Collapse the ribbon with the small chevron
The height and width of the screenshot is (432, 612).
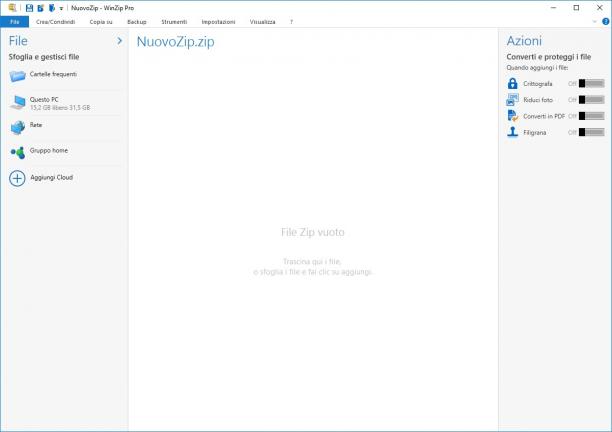[594, 22]
